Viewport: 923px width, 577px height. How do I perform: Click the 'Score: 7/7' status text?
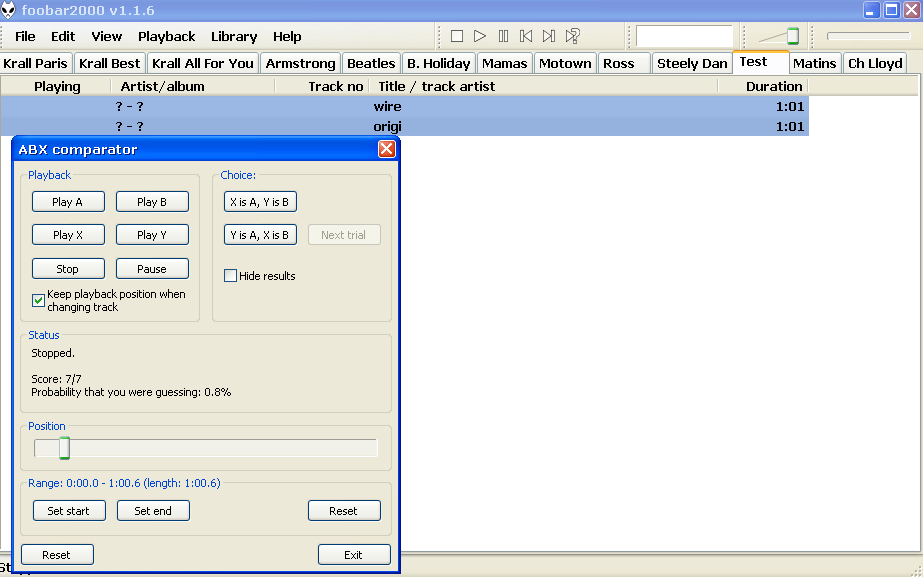click(x=57, y=379)
